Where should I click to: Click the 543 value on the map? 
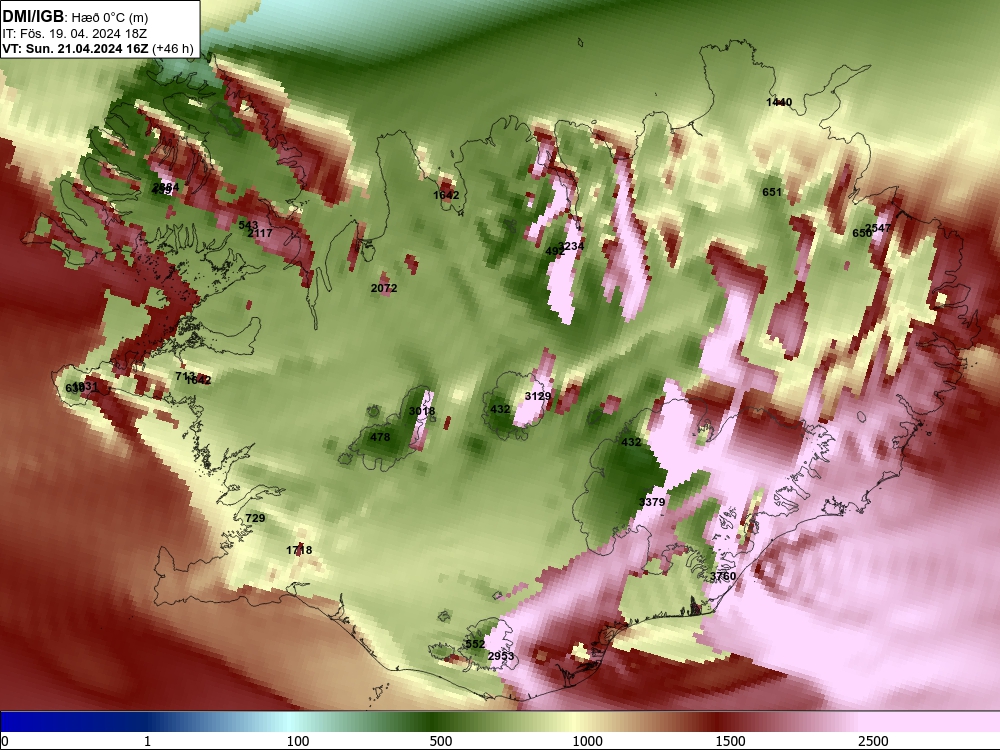pos(247,225)
